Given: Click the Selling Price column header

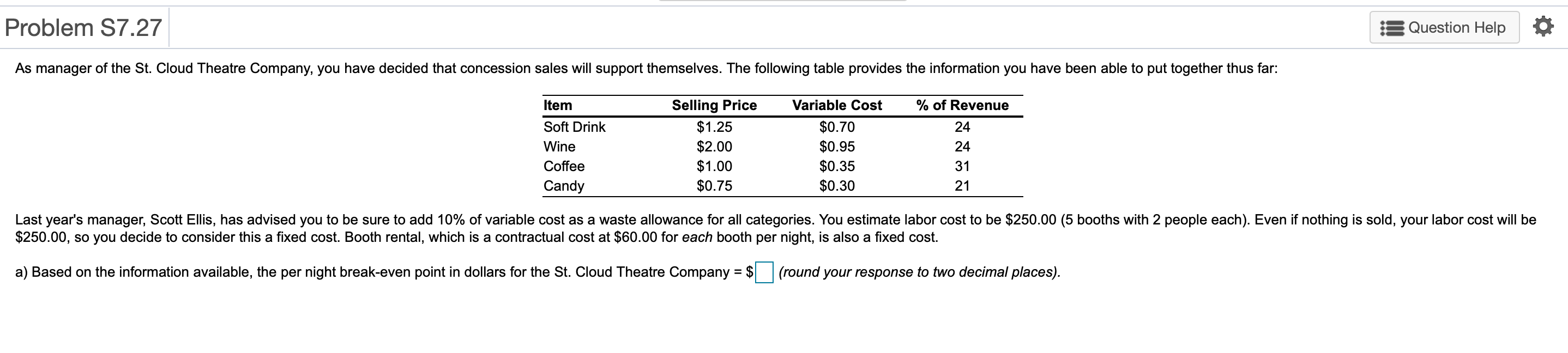Looking at the screenshot, I should (714, 105).
